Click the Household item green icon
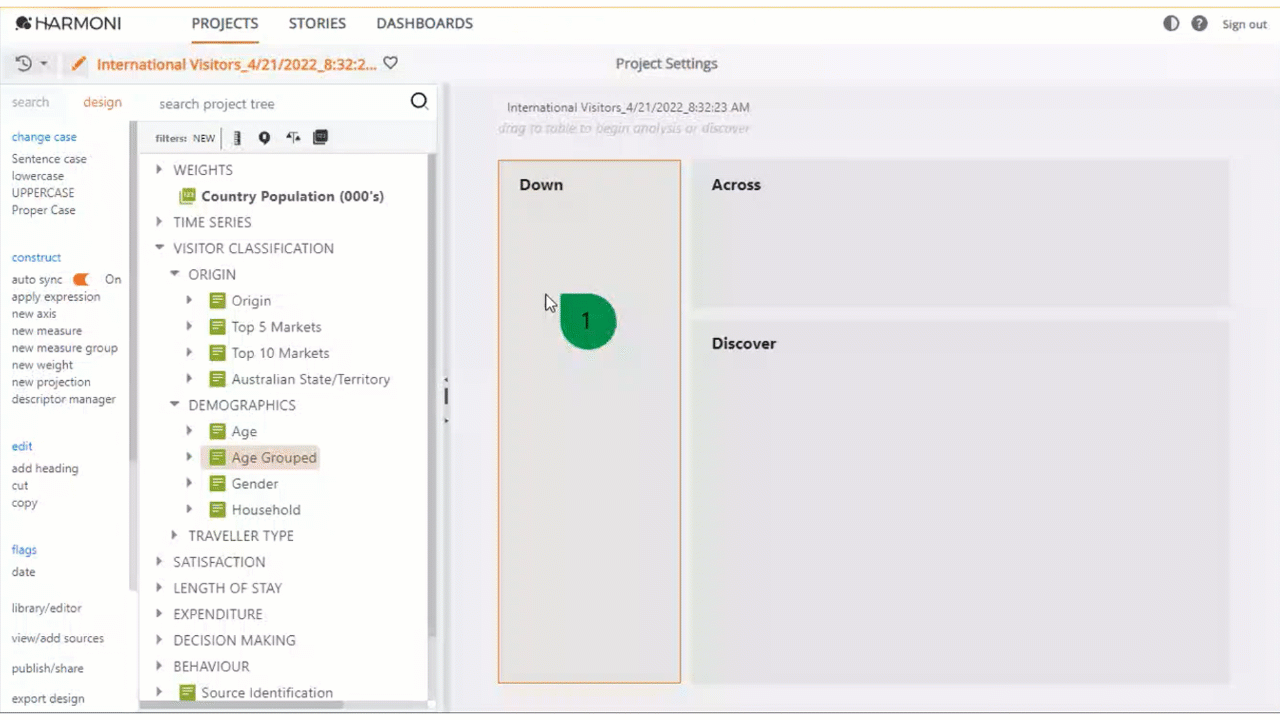Image resolution: width=1280 pixels, height=720 pixels. pyautogui.click(x=217, y=509)
